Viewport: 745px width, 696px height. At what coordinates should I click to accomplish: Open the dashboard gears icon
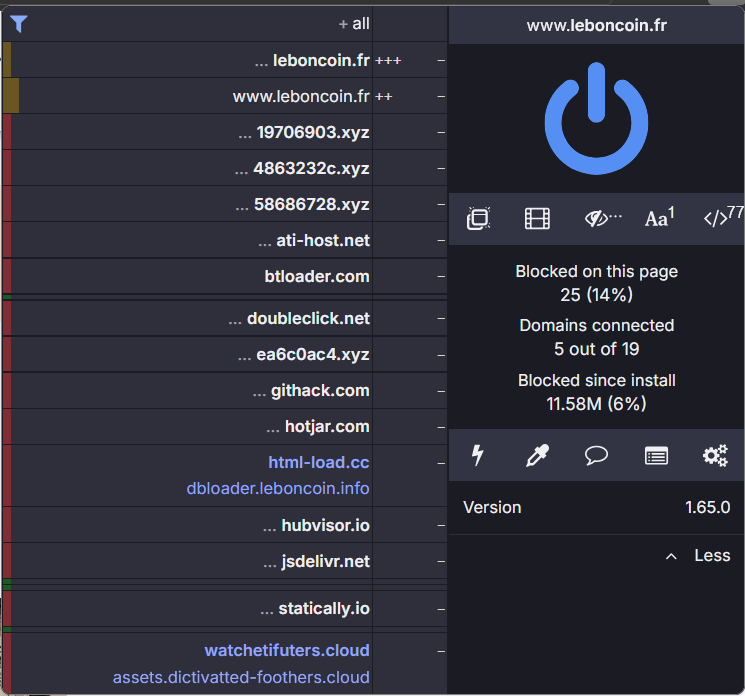click(x=715, y=456)
